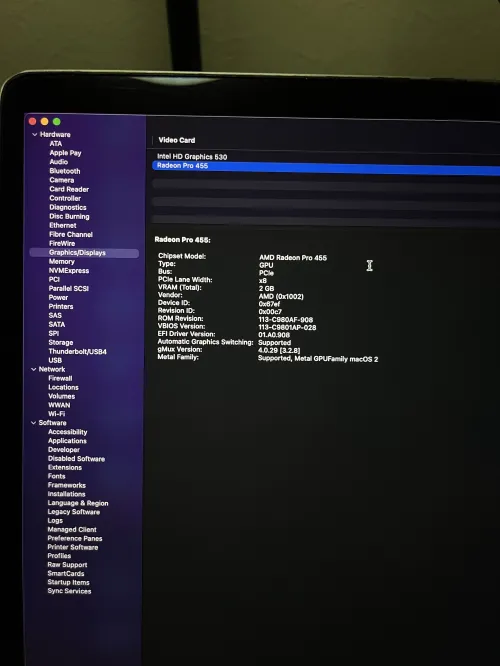The height and width of the screenshot is (666, 500).
Task: Click the Device ID value 0x67ef
Action: coord(269,304)
